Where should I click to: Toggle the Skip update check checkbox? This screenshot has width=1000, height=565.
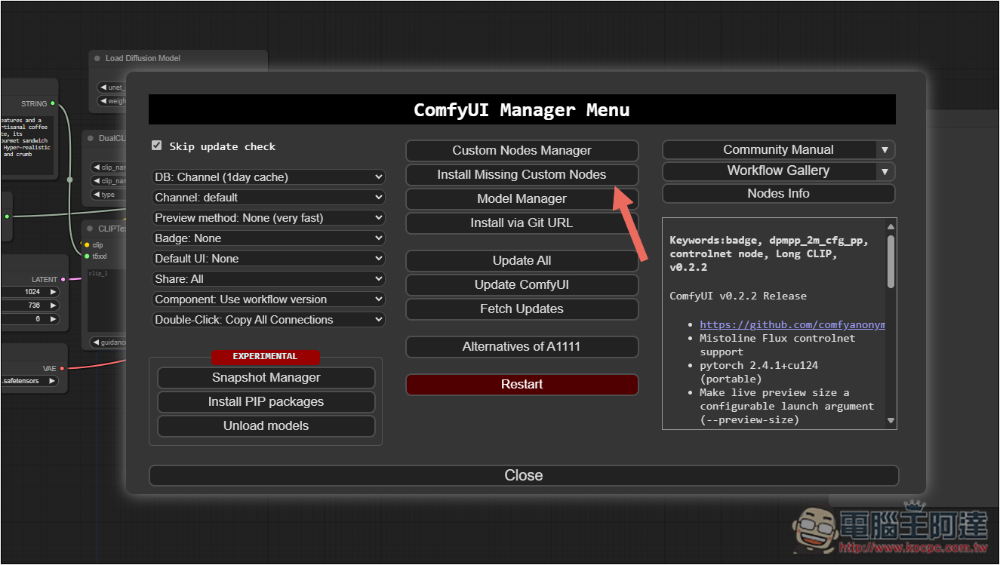157,146
